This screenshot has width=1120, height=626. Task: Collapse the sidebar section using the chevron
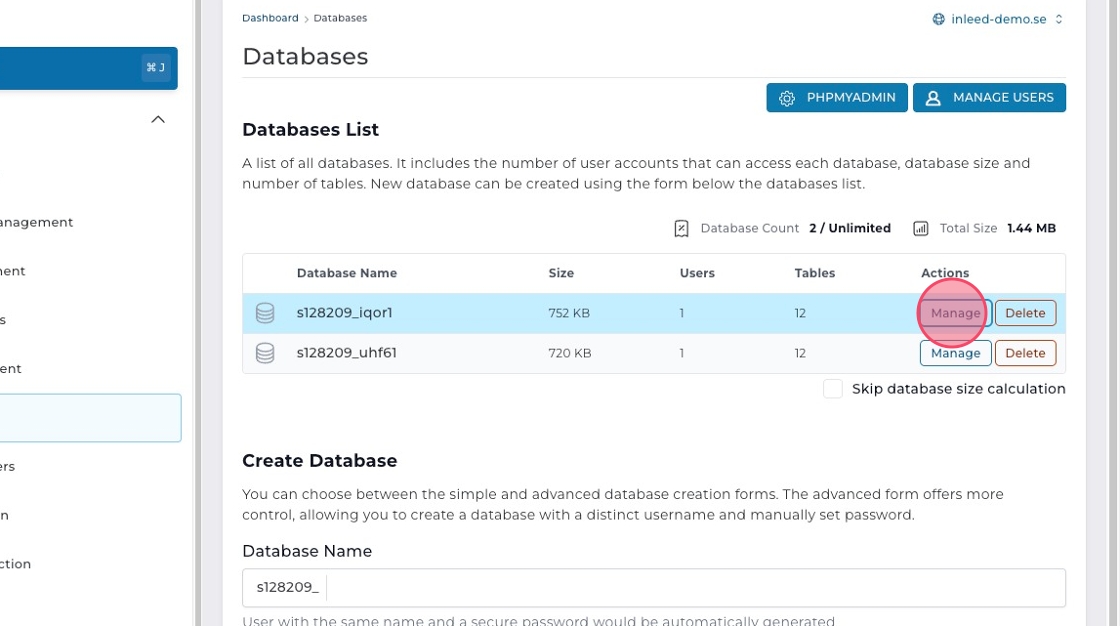158,119
